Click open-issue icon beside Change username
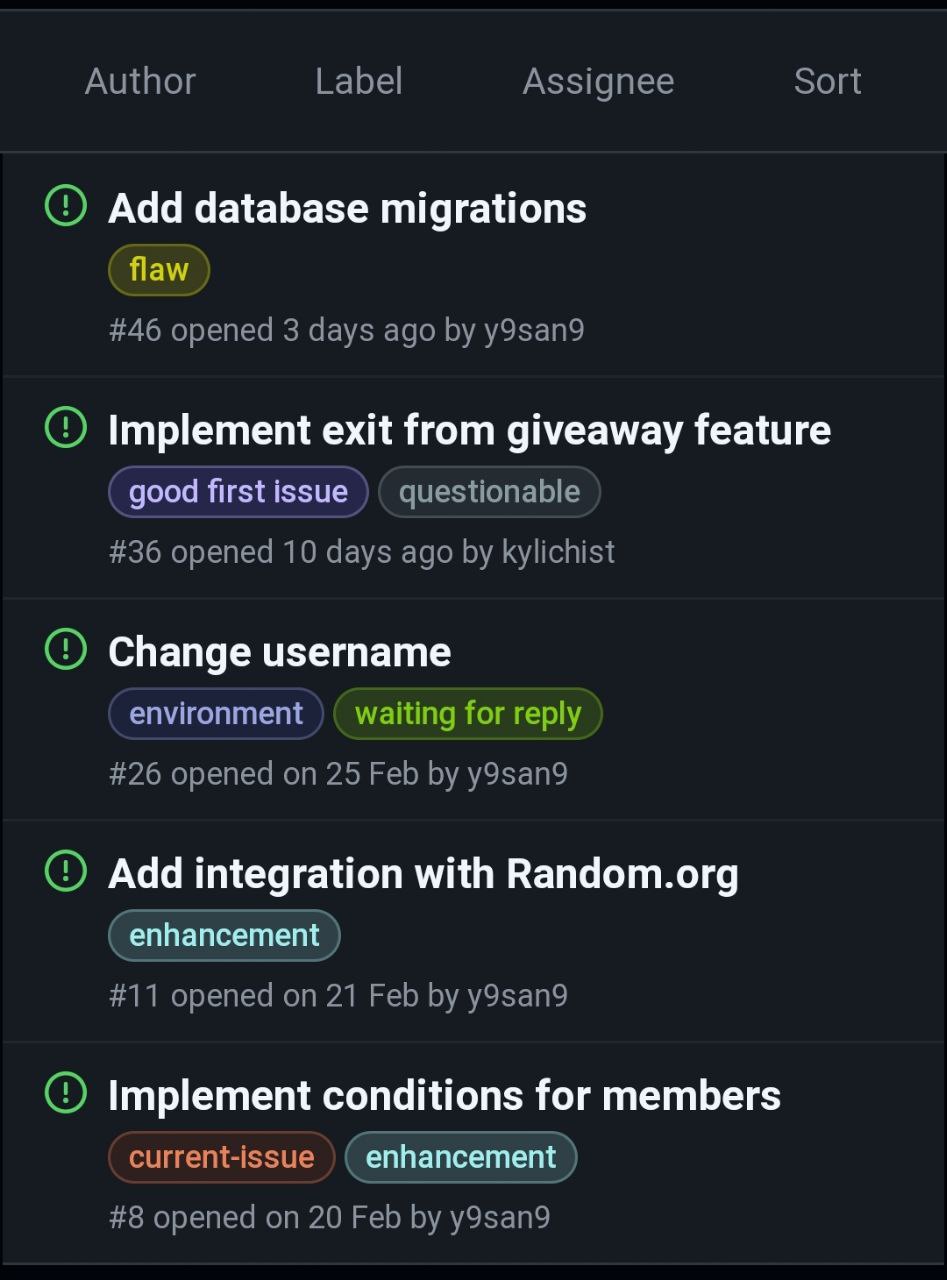The height and width of the screenshot is (1280, 947). [x=66, y=650]
